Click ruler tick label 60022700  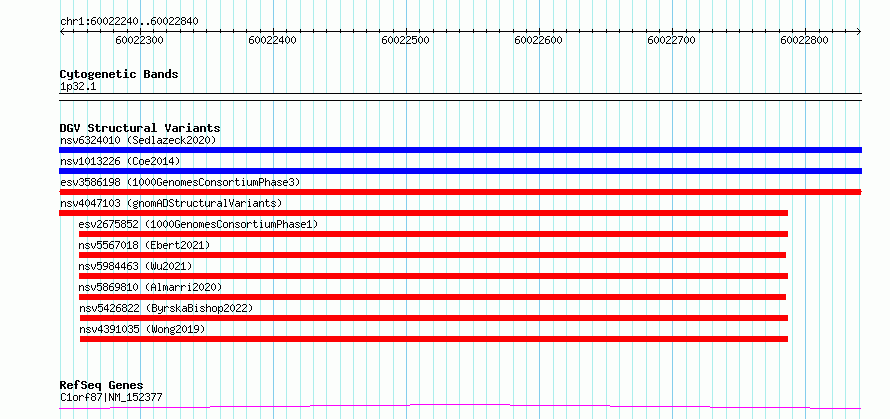(x=671, y=40)
